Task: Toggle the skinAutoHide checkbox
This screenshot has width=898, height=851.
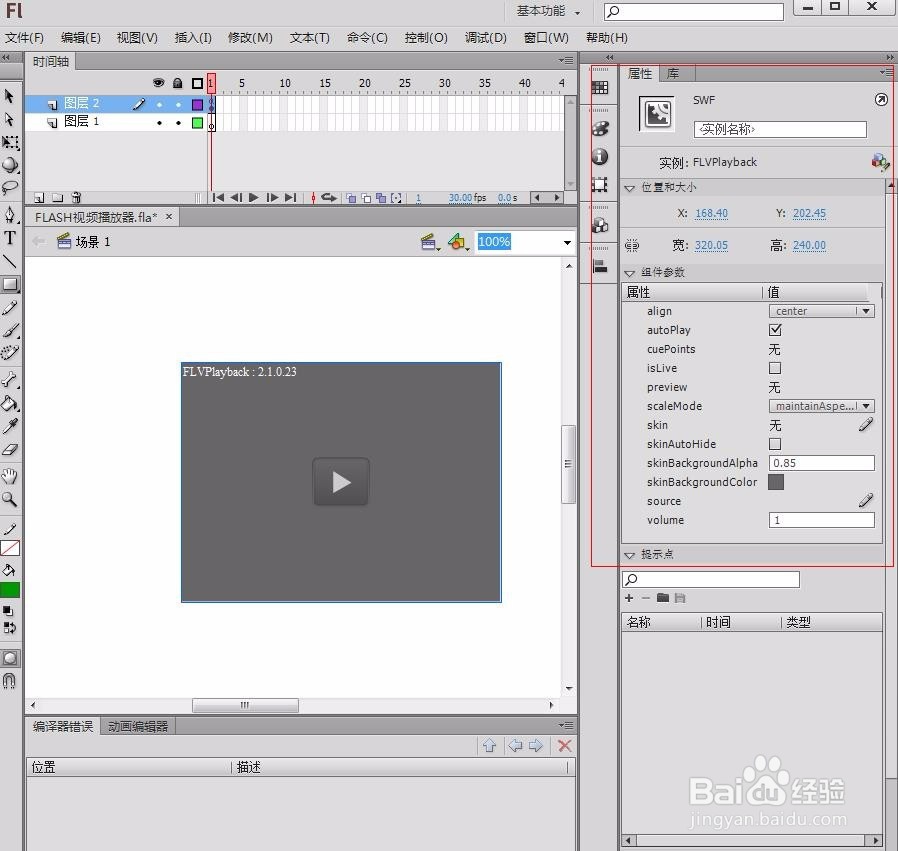Action: point(775,444)
